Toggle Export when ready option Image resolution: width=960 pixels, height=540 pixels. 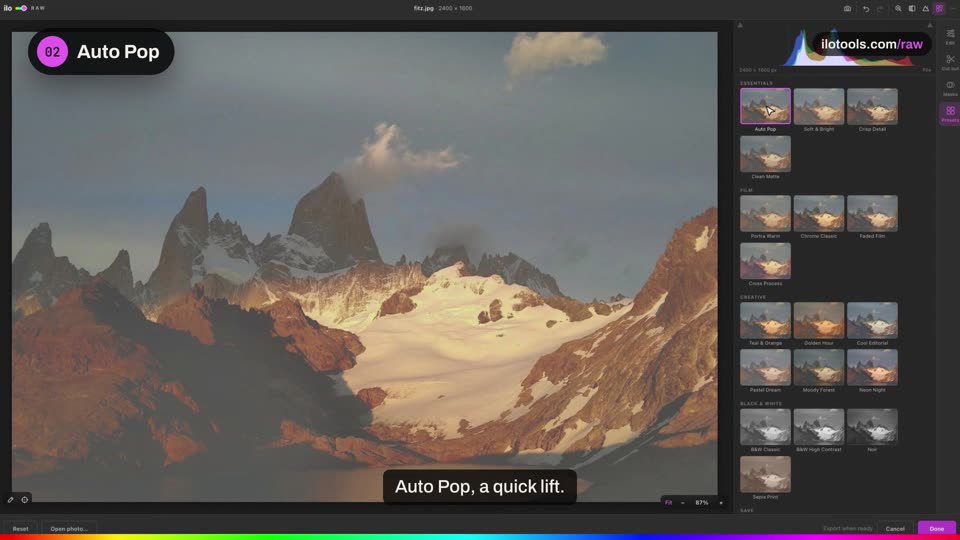tap(847, 528)
